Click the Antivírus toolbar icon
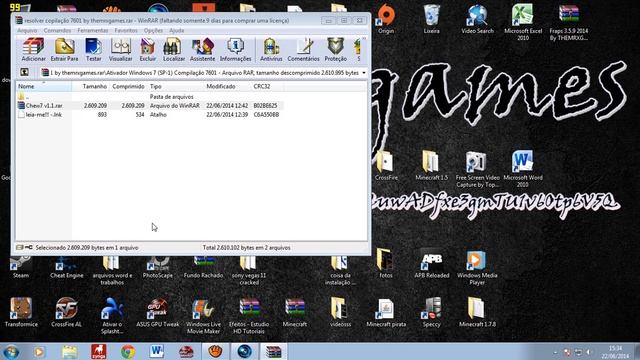640x360 pixels. click(x=271, y=50)
